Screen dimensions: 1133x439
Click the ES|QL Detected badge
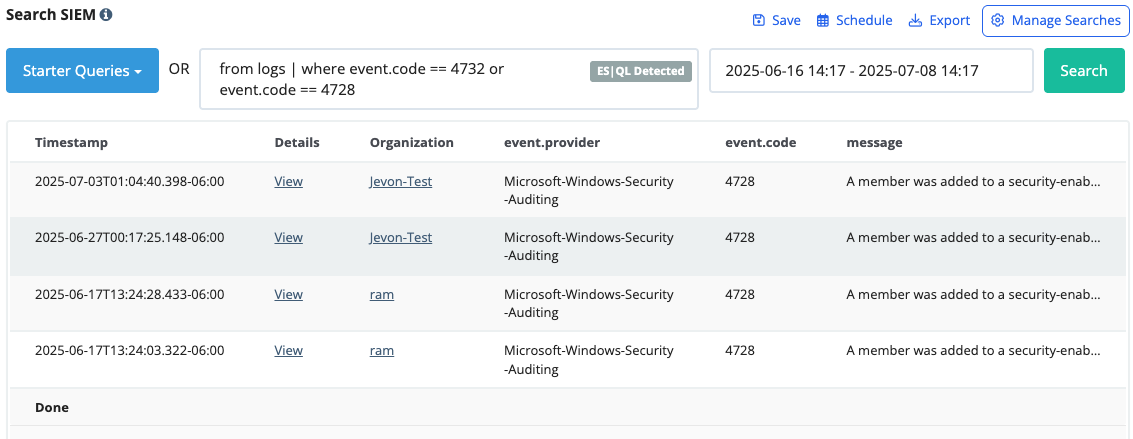[641, 71]
